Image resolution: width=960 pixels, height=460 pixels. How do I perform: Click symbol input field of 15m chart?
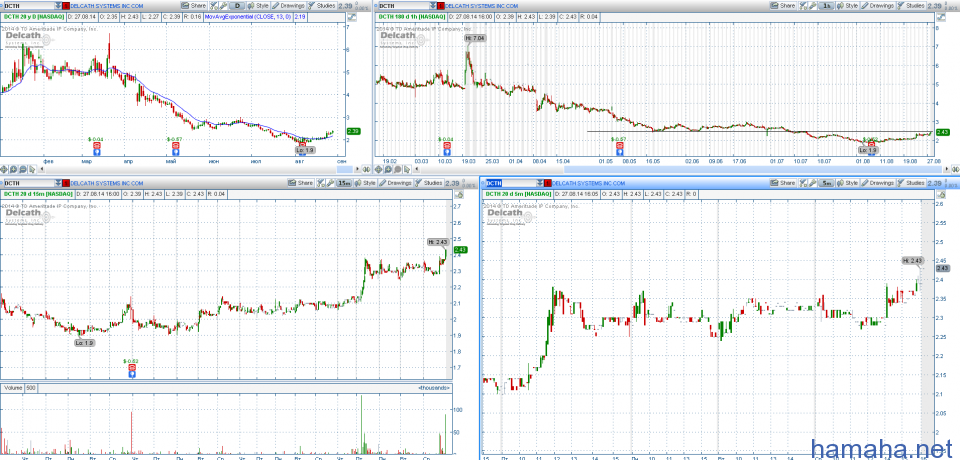pyautogui.click(x=29, y=183)
